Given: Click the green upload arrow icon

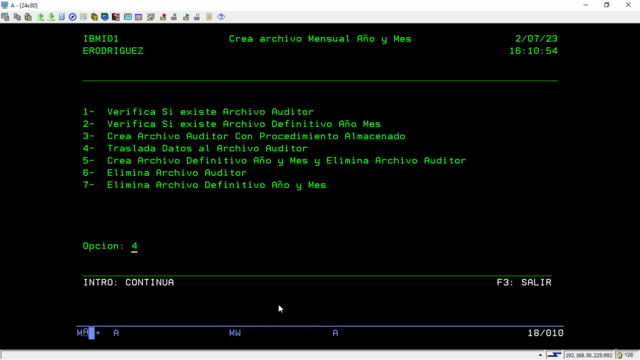Looking at the screenshot, I should 40,17.
